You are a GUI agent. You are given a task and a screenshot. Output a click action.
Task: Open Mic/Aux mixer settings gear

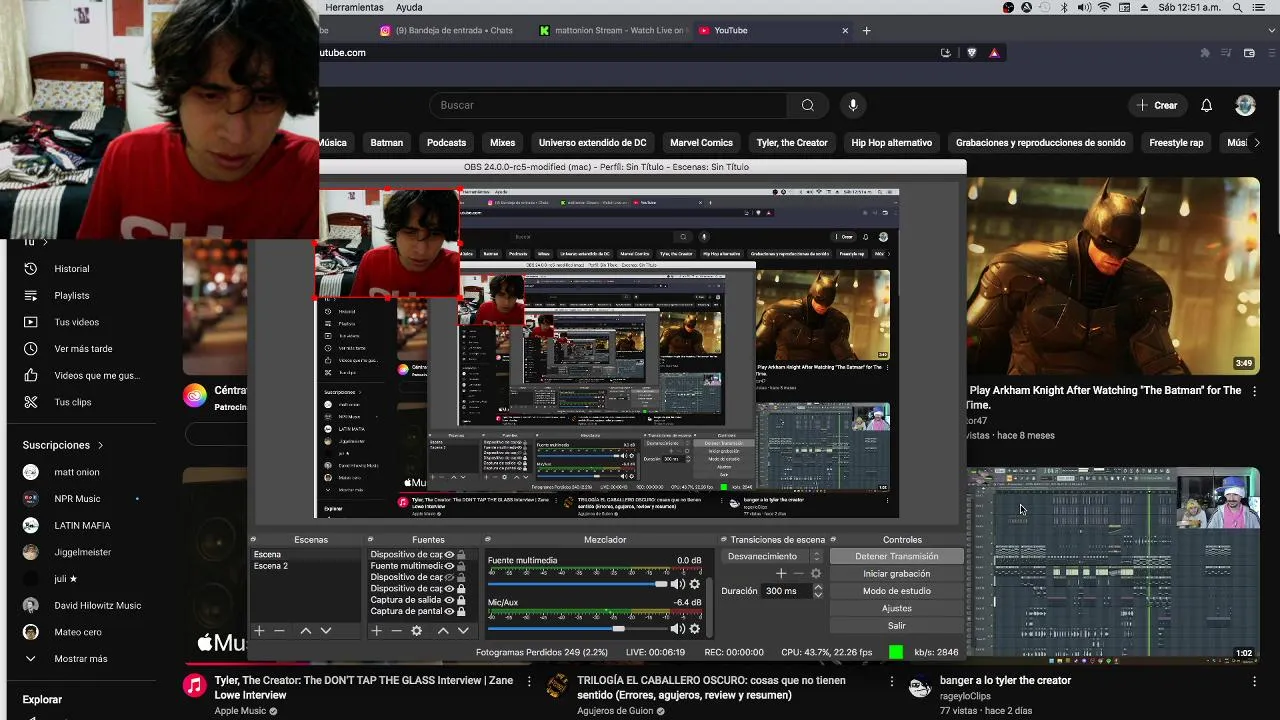click(x=695, y=628)
